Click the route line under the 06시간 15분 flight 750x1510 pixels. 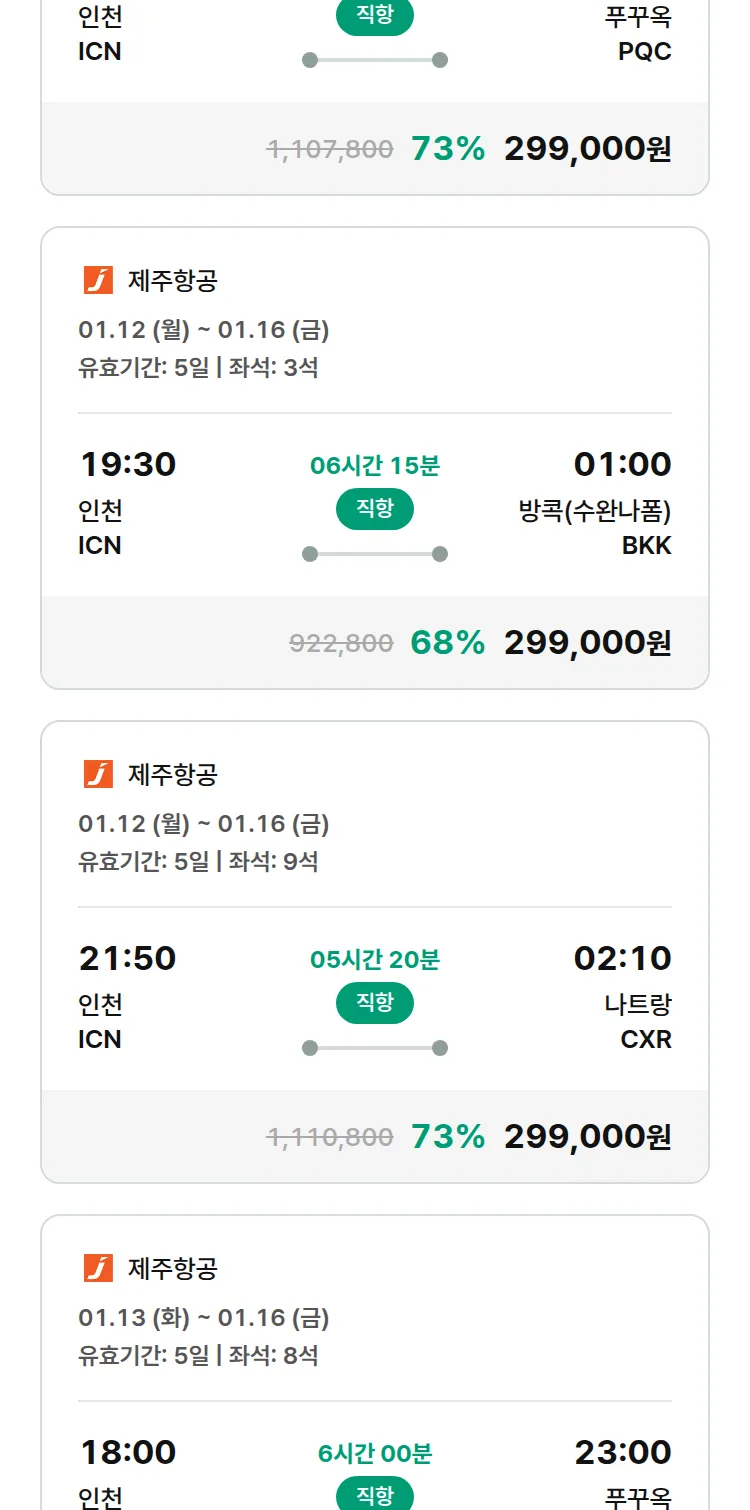(375, 554)
